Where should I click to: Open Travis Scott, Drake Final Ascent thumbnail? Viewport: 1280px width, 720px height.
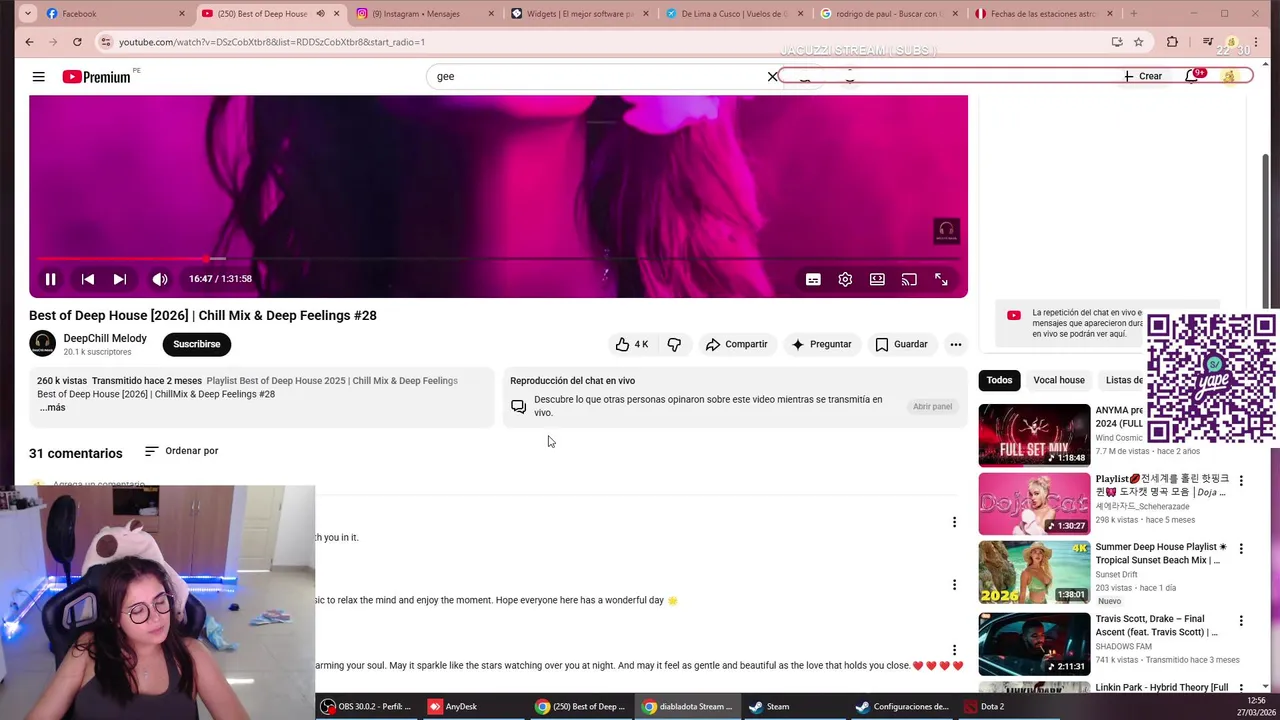point(1034,644)
